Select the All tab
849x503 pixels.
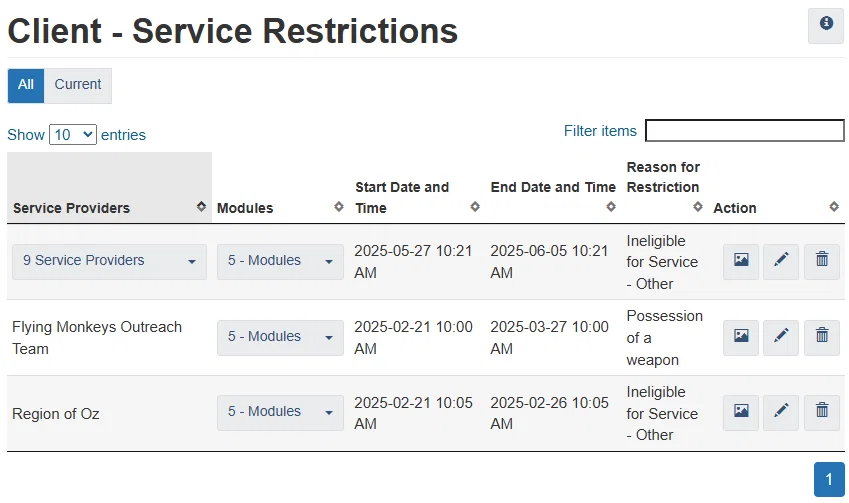pyautogui.click(x=26, y=85)
